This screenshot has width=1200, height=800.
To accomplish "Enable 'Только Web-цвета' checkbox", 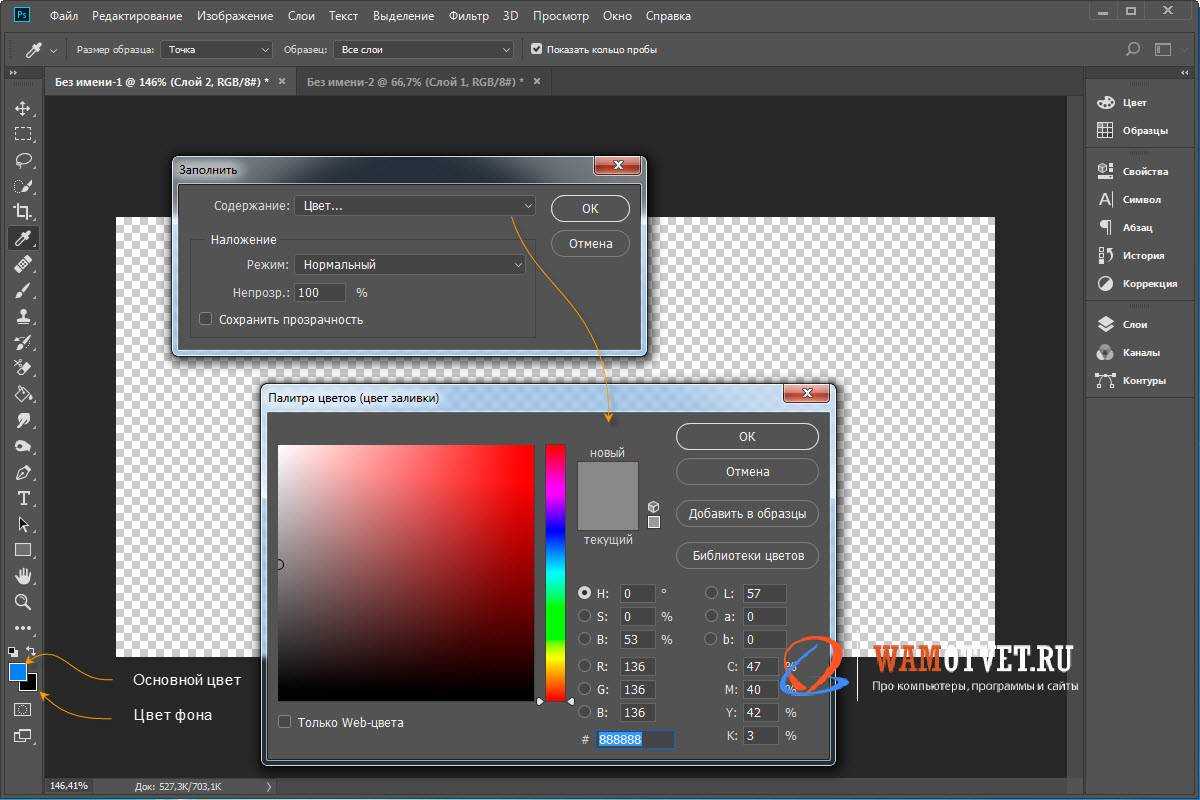I will click(285, 721).
